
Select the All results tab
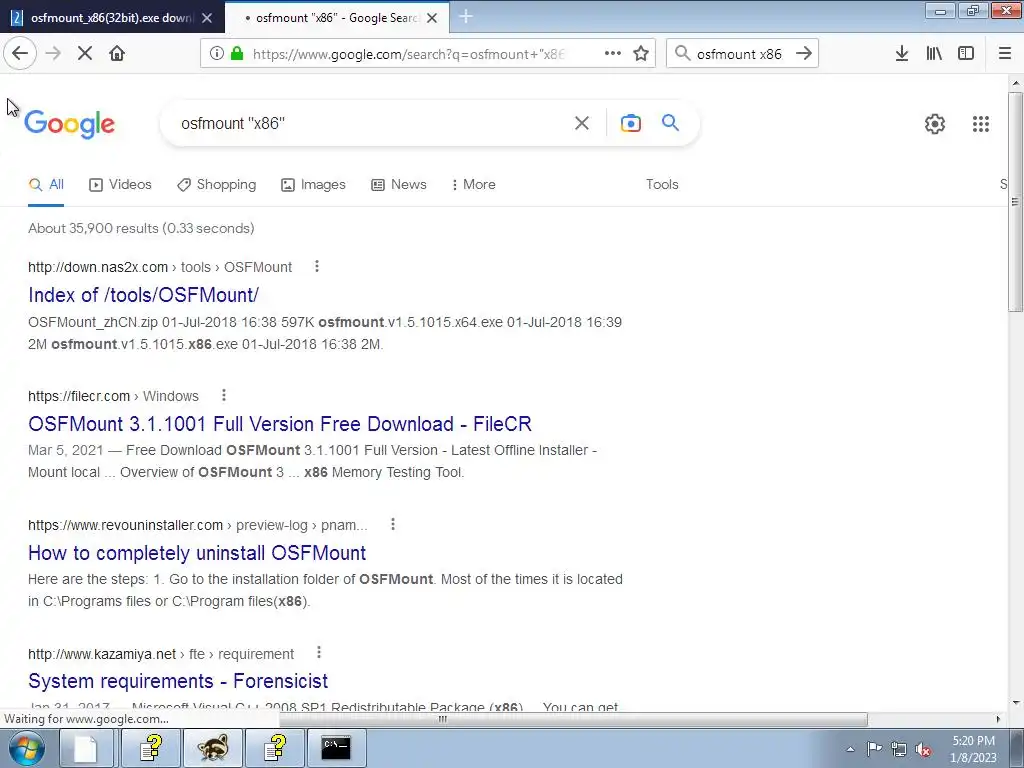(x=46, y=185)
